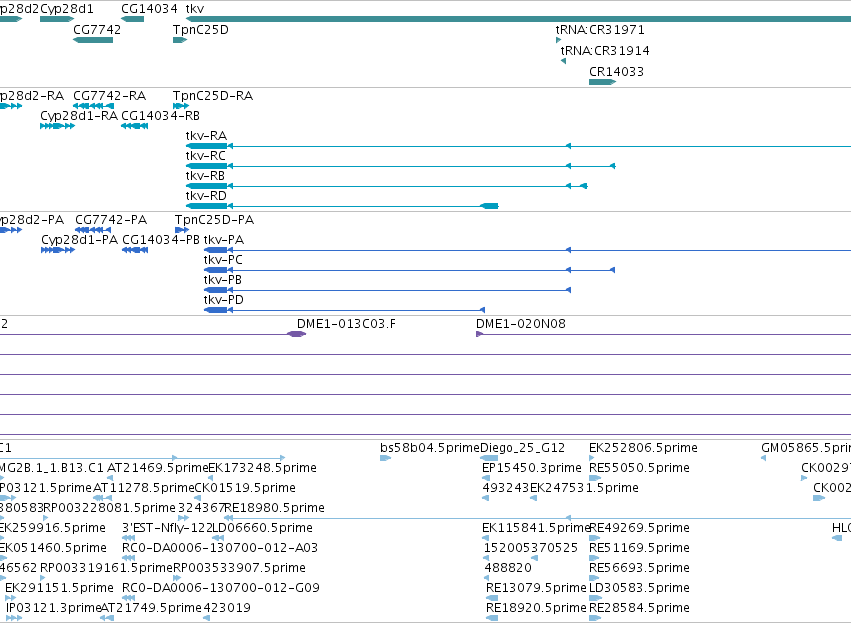Click the CG7742 gene glyph

tap(93, 40)
